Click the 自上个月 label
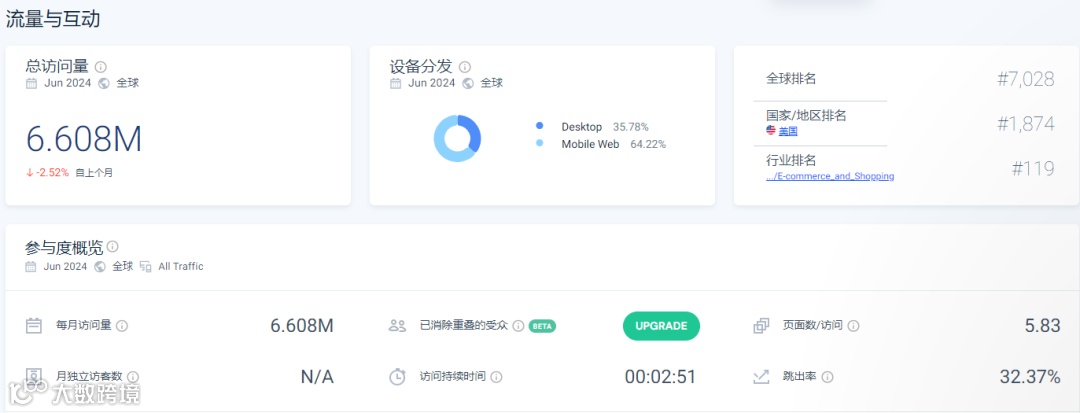 coord(94,173)
